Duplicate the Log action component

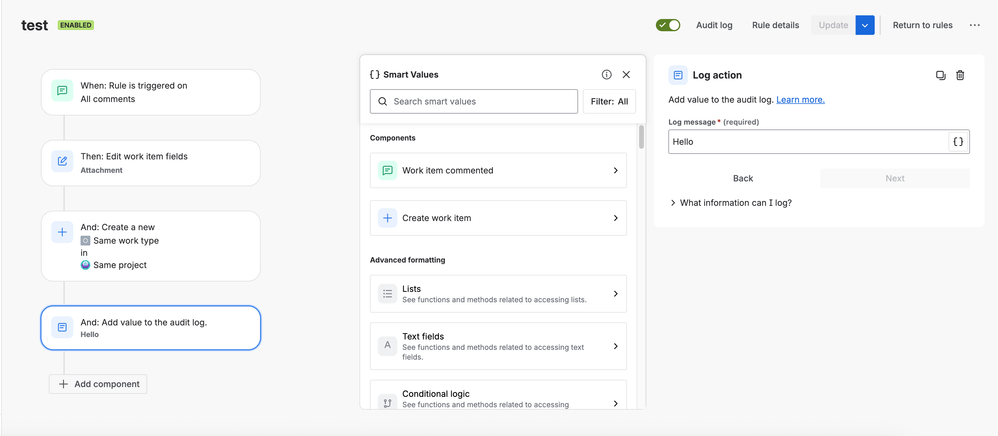click(940, 75)
